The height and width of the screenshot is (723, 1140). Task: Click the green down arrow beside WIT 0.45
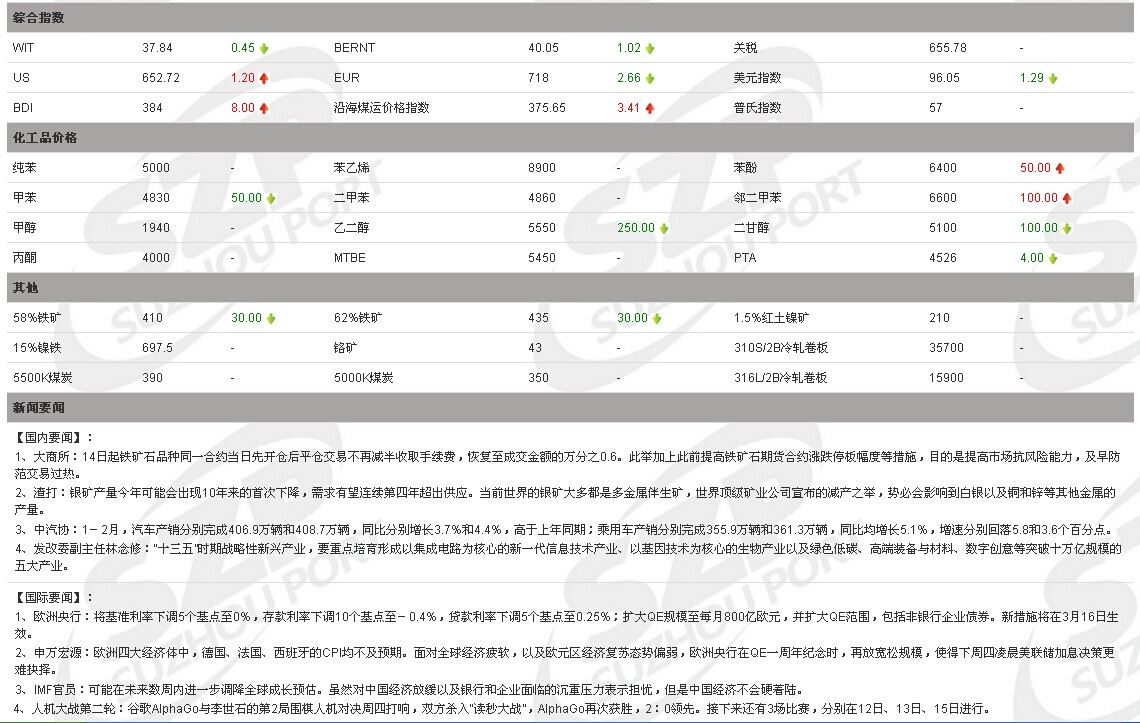(x=264, y=48)
